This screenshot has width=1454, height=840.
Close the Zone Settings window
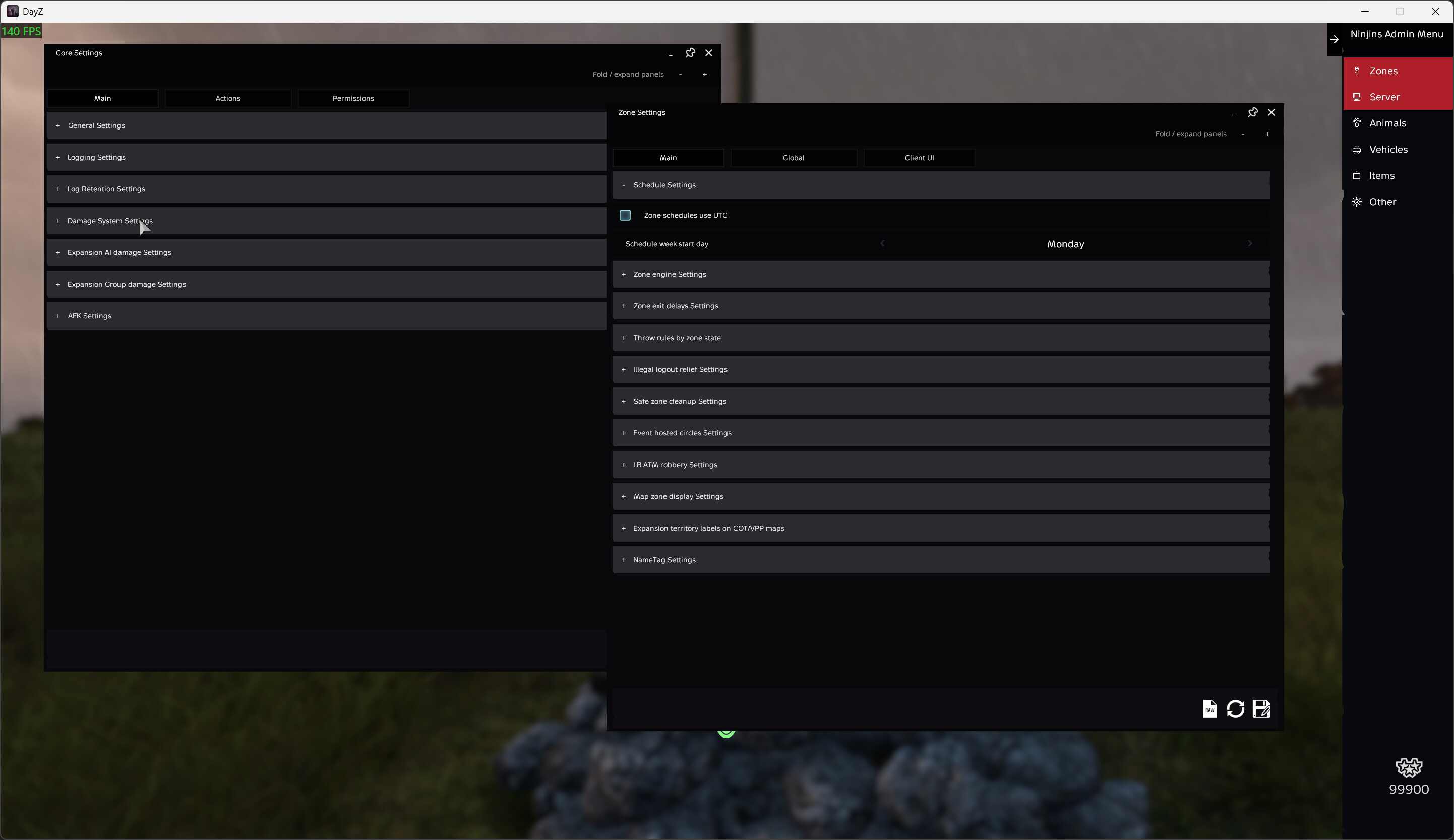click(x=1271, y=112)
